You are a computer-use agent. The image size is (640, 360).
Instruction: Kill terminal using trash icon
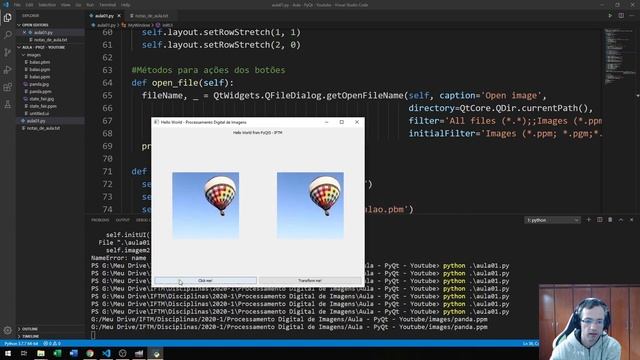(x=610, y=220)
